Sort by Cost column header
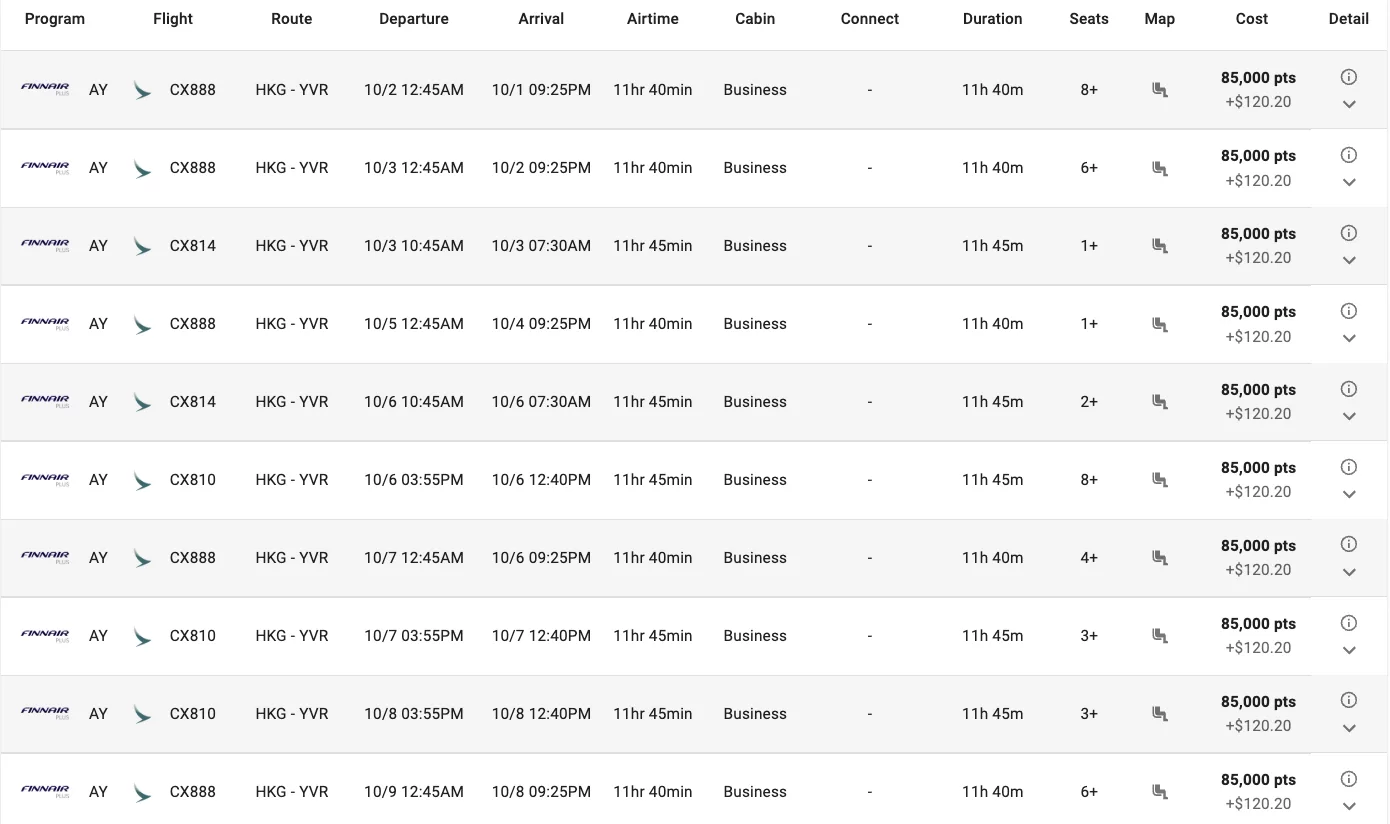This screenshot has width=1390, height=824. [x=1252, y=19]
